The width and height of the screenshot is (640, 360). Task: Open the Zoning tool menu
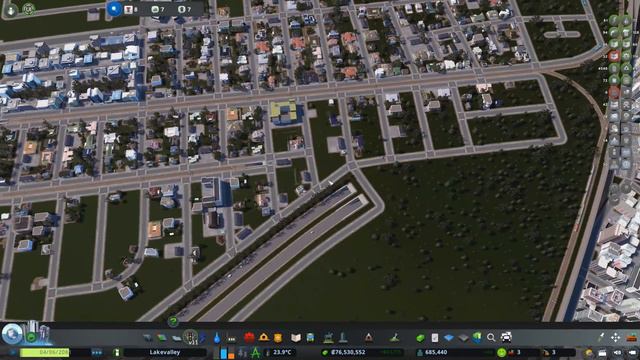(x=162, y=338)
